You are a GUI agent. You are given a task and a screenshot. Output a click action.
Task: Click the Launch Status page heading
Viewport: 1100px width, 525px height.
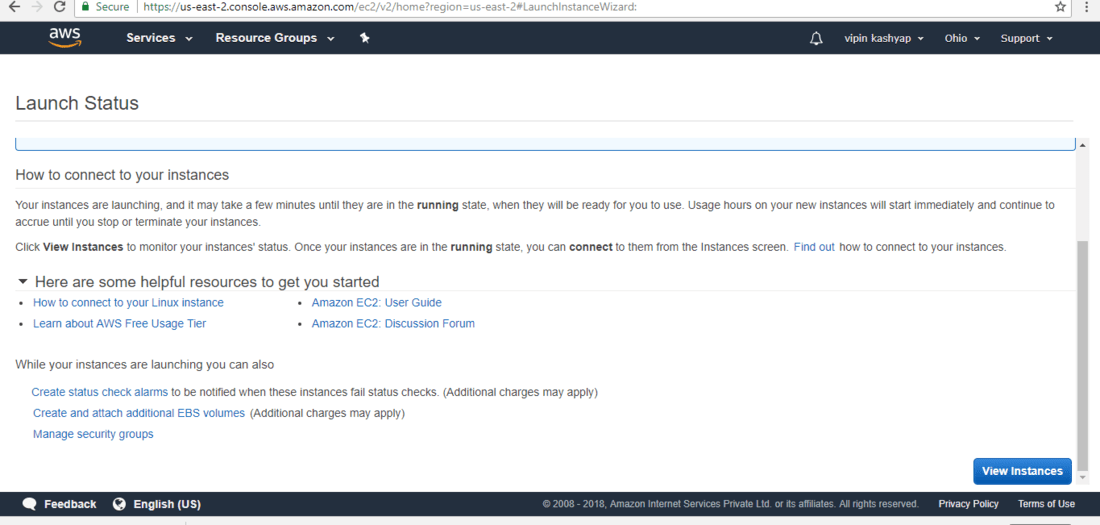[77, 103]
